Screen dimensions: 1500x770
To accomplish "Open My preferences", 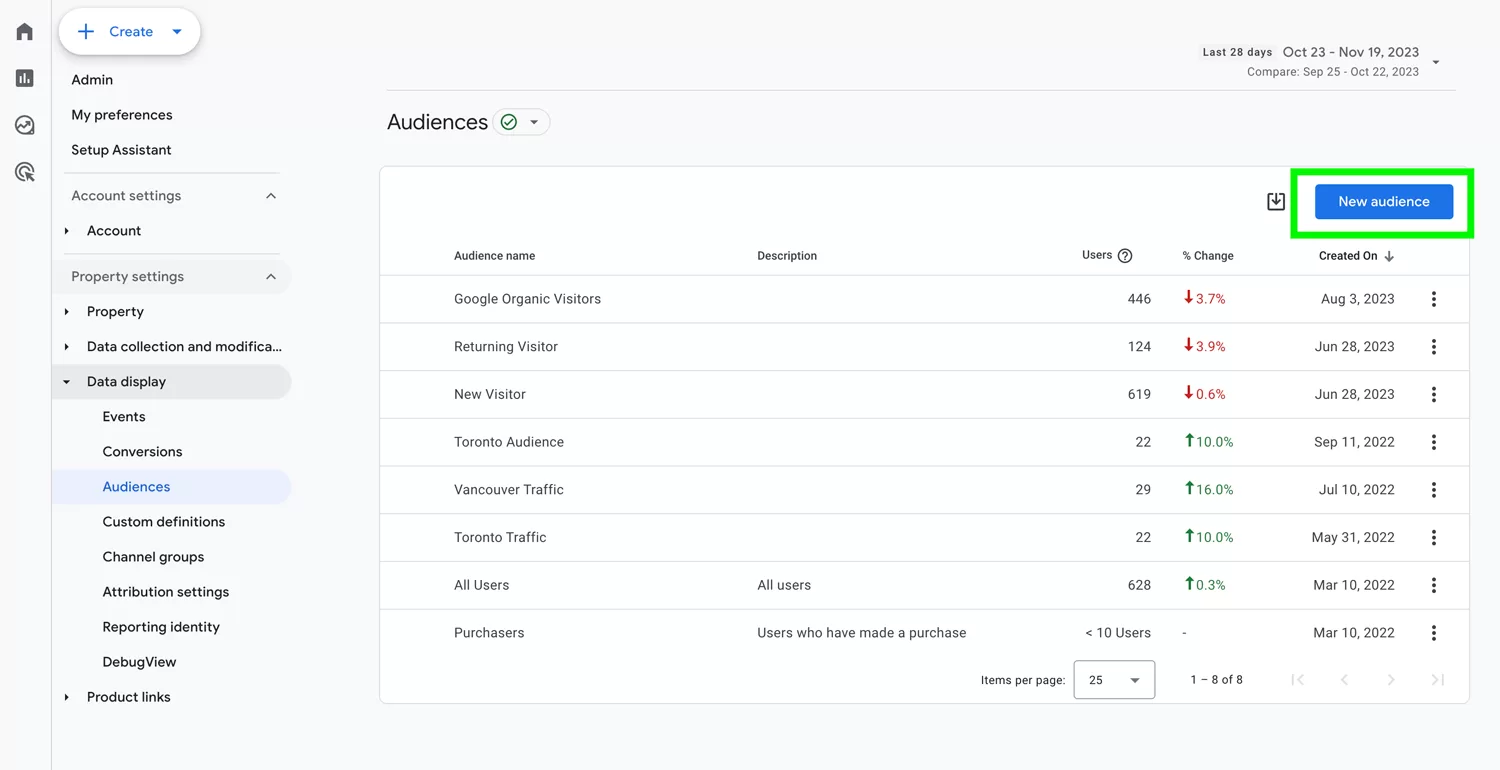I will [122, 115].
